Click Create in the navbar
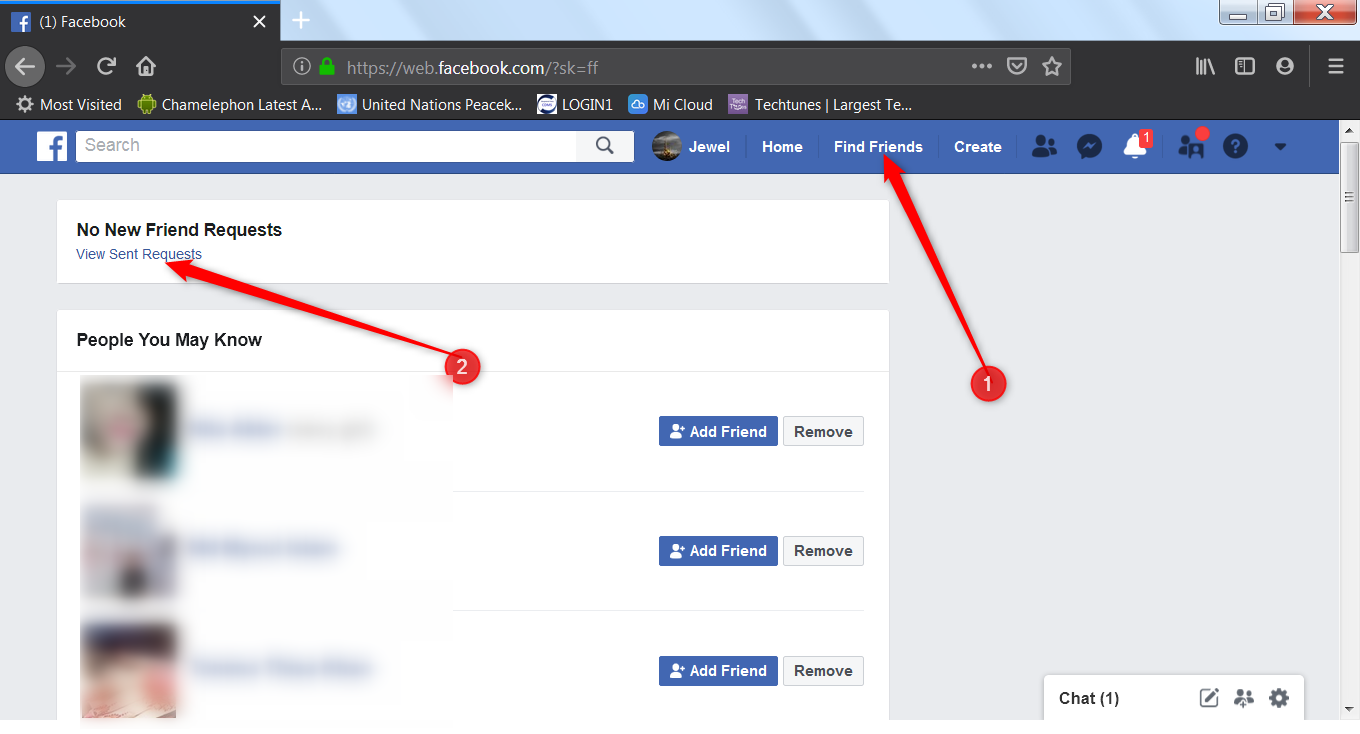The height and width of the screenshot is (734, 1360). [978, 147]
